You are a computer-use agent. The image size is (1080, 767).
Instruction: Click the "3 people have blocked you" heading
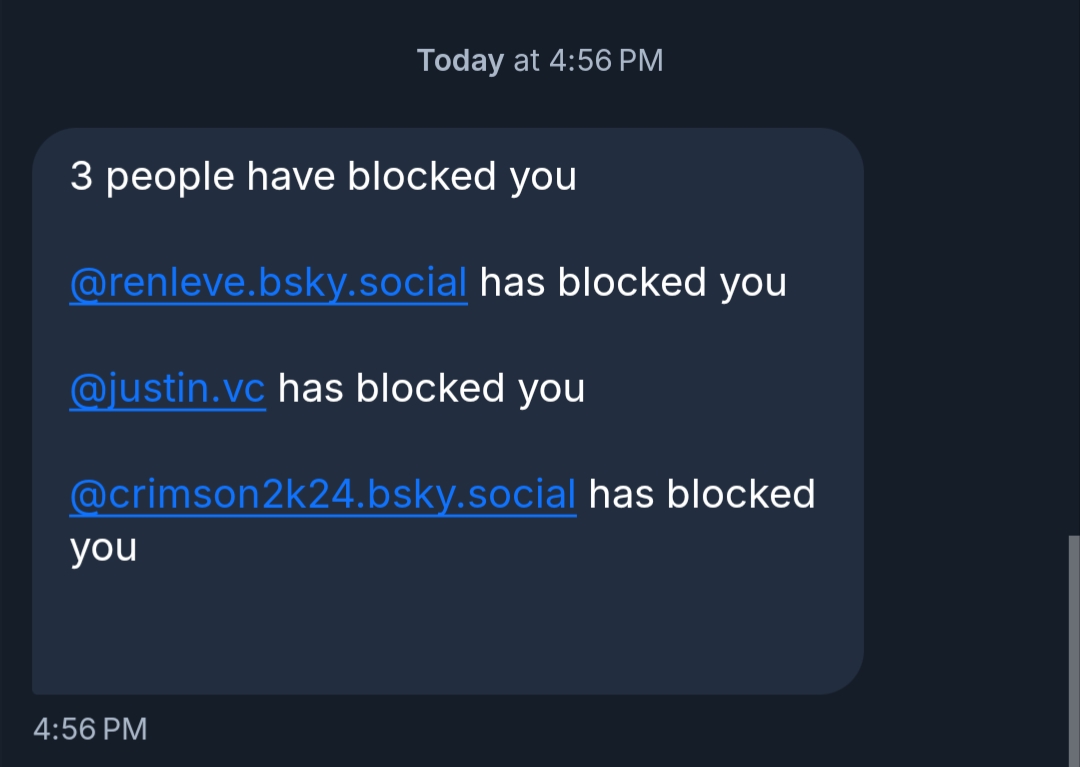[323, 177]
